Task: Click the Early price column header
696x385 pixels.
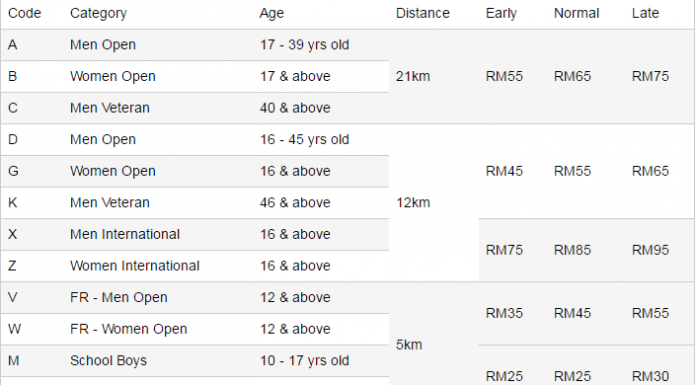Action: coord(501,13)
